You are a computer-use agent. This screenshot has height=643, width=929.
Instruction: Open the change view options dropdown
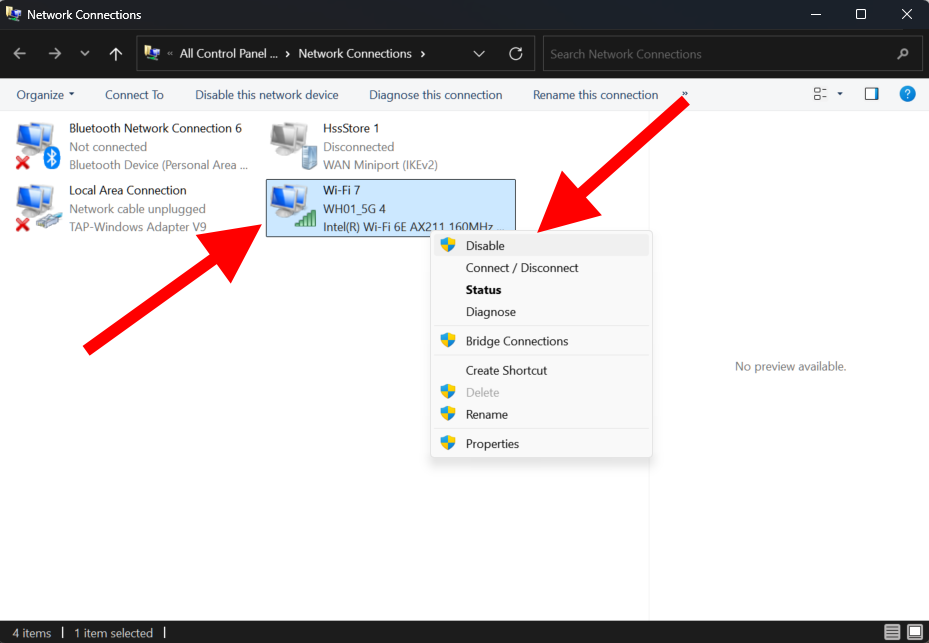(x=839, y=94)
